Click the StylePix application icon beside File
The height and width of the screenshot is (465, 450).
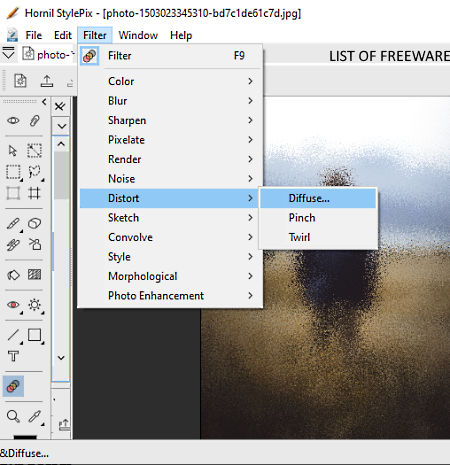[13, 35]
